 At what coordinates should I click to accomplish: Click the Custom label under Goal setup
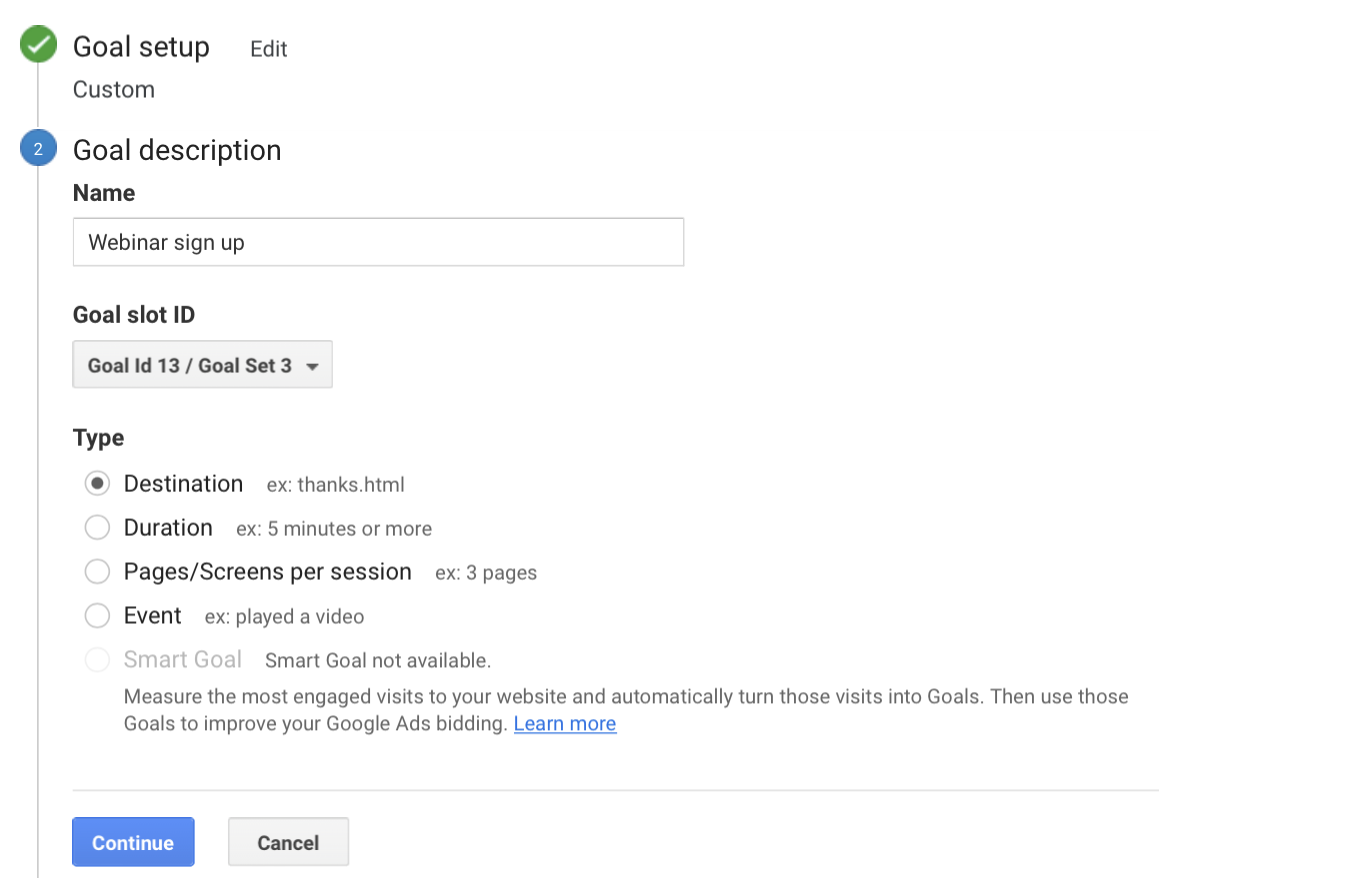pyautogui.click(x=113, y=89)
